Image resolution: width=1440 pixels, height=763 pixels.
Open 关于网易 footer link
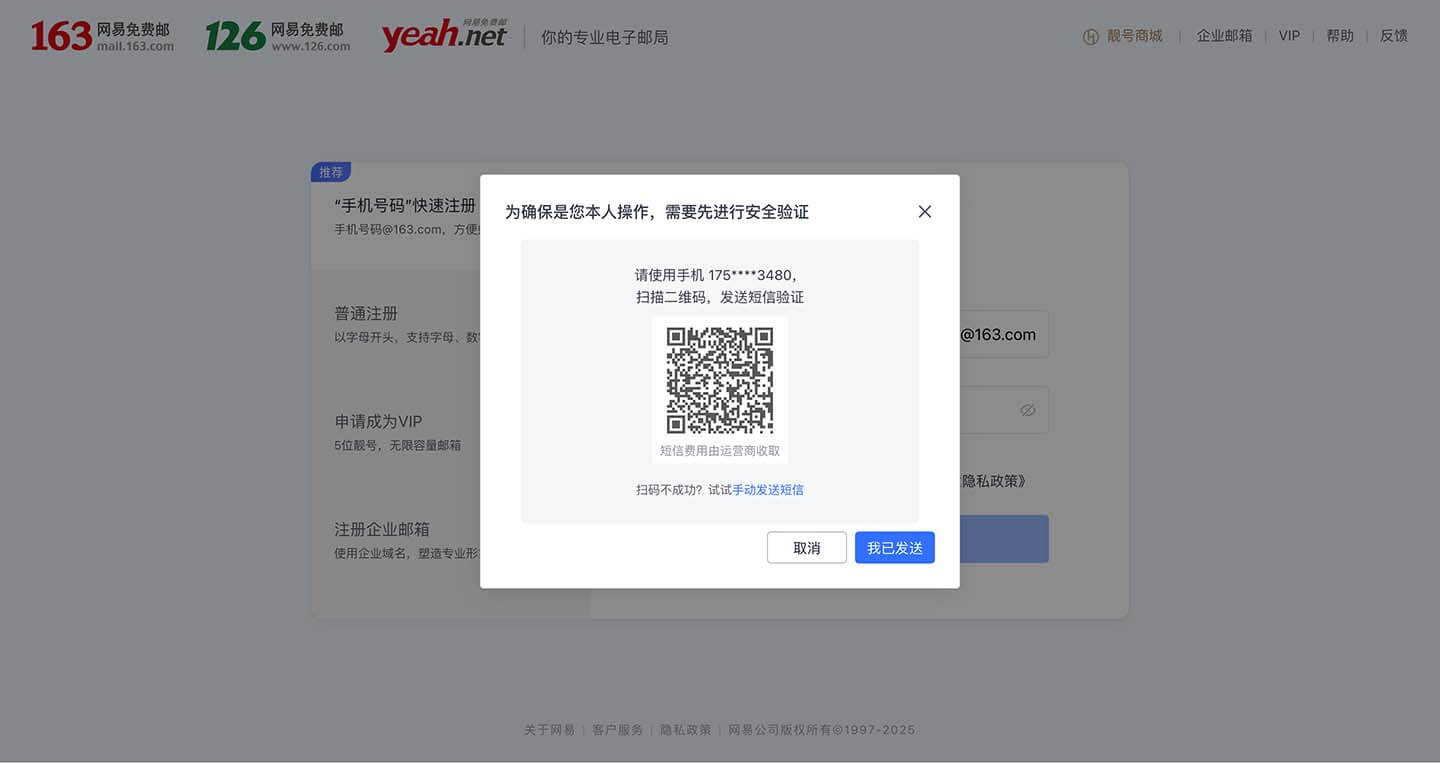[549, 730]
